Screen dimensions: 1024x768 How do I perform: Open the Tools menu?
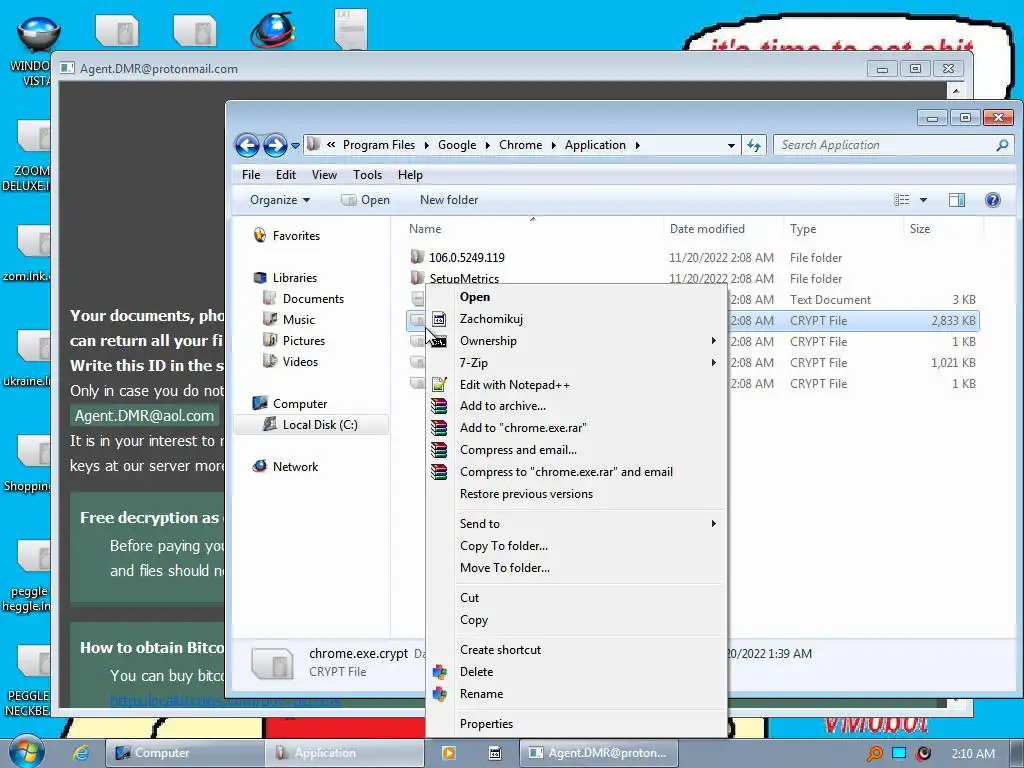[367, 175]
